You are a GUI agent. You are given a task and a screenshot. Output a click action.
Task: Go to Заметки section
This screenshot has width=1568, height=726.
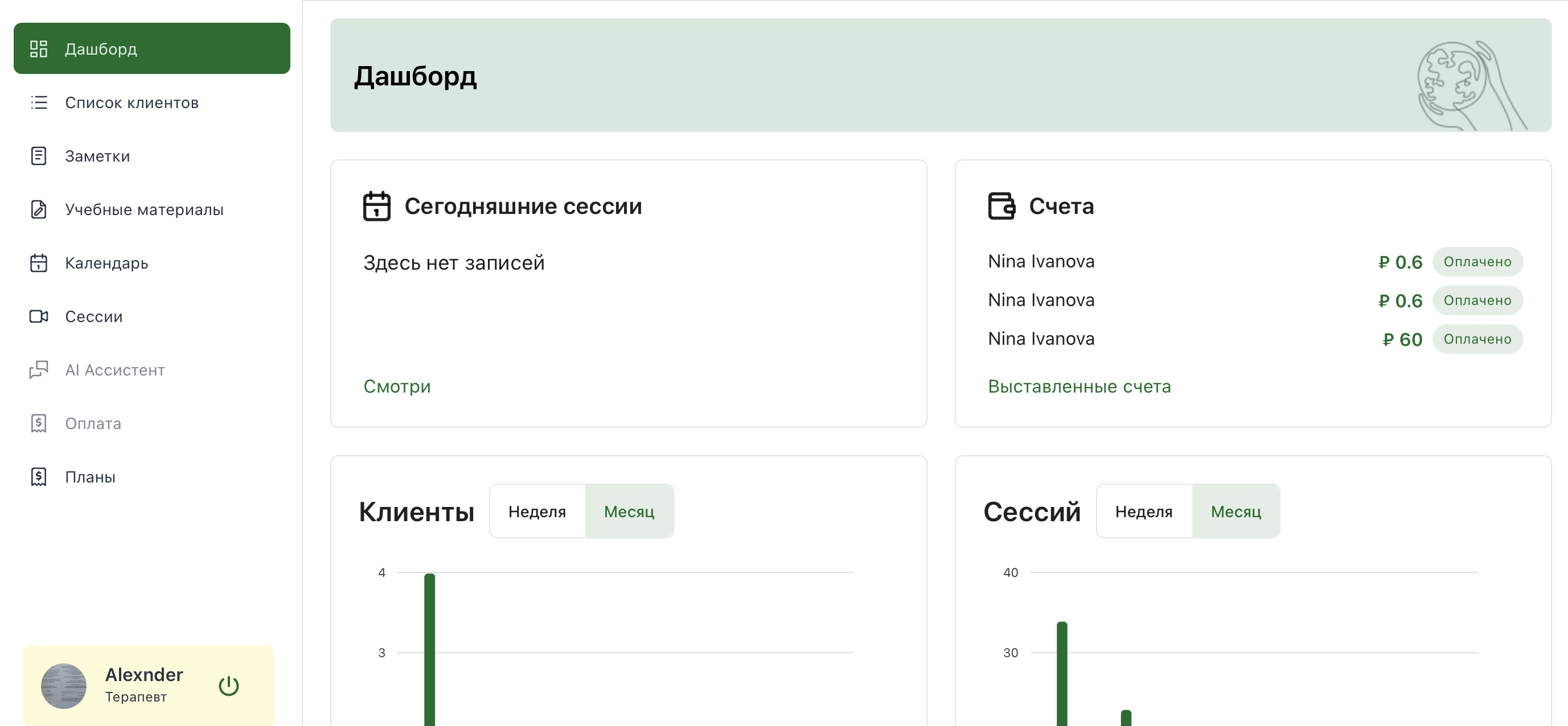pyautogui.click(x=152, y=156)
